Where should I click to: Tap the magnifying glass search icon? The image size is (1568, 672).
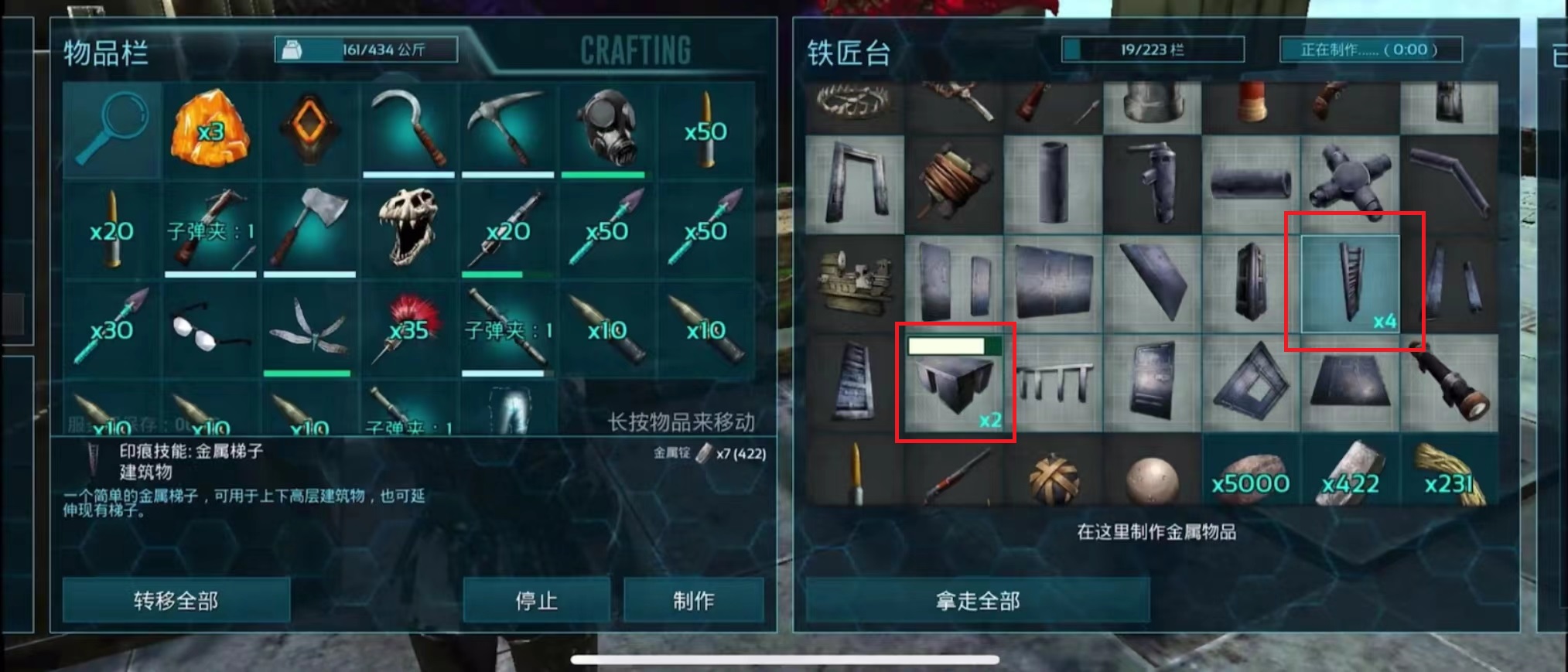tap(112, 131)
